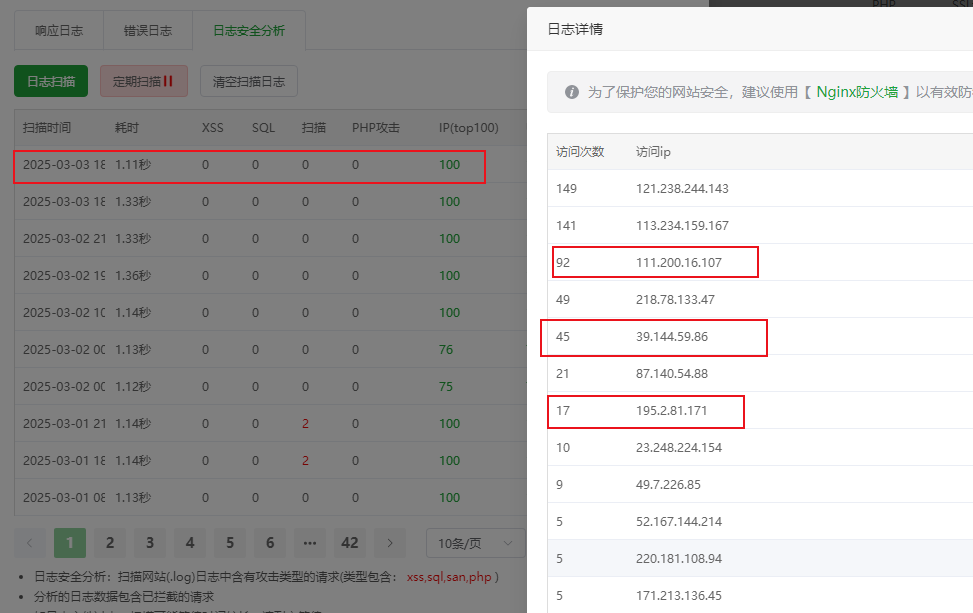Screen dimensions: 973x613
Task: Select the IP(top100) column header
Action: pos(469,127)
